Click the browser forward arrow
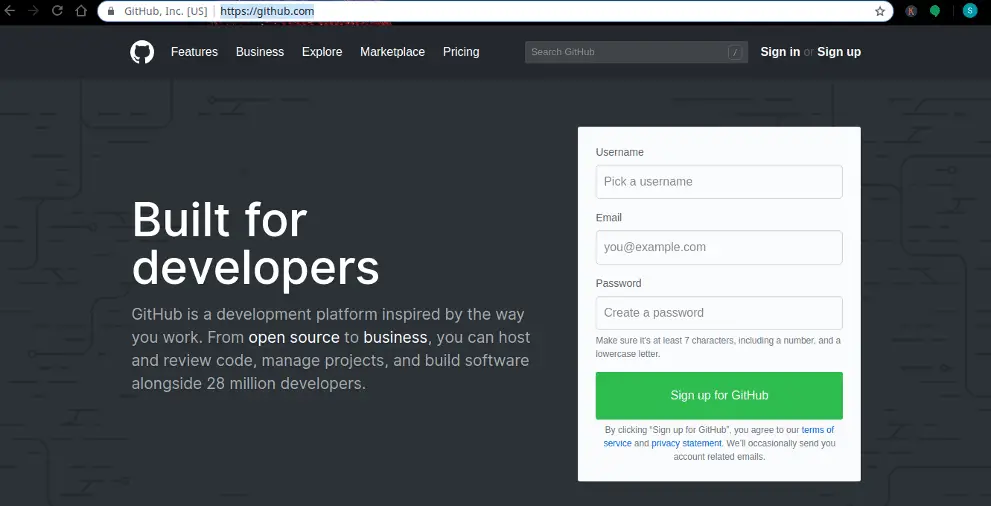Viewport: 991px width, 506px height. pos(33,11)
